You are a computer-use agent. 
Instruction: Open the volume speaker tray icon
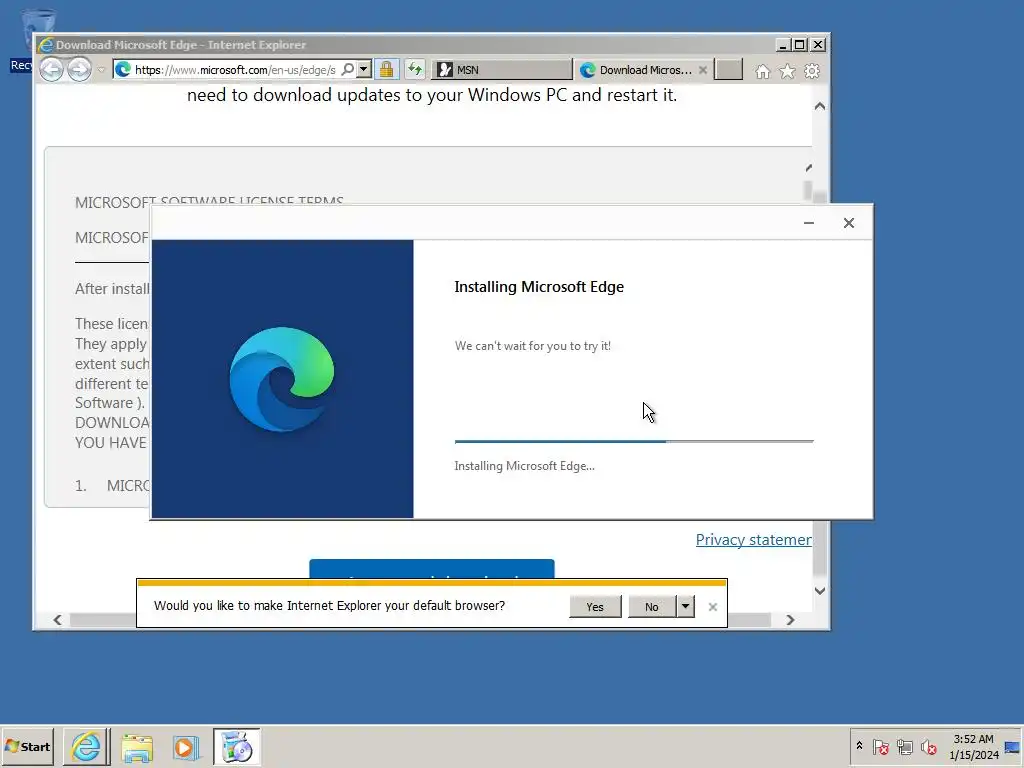929,746
